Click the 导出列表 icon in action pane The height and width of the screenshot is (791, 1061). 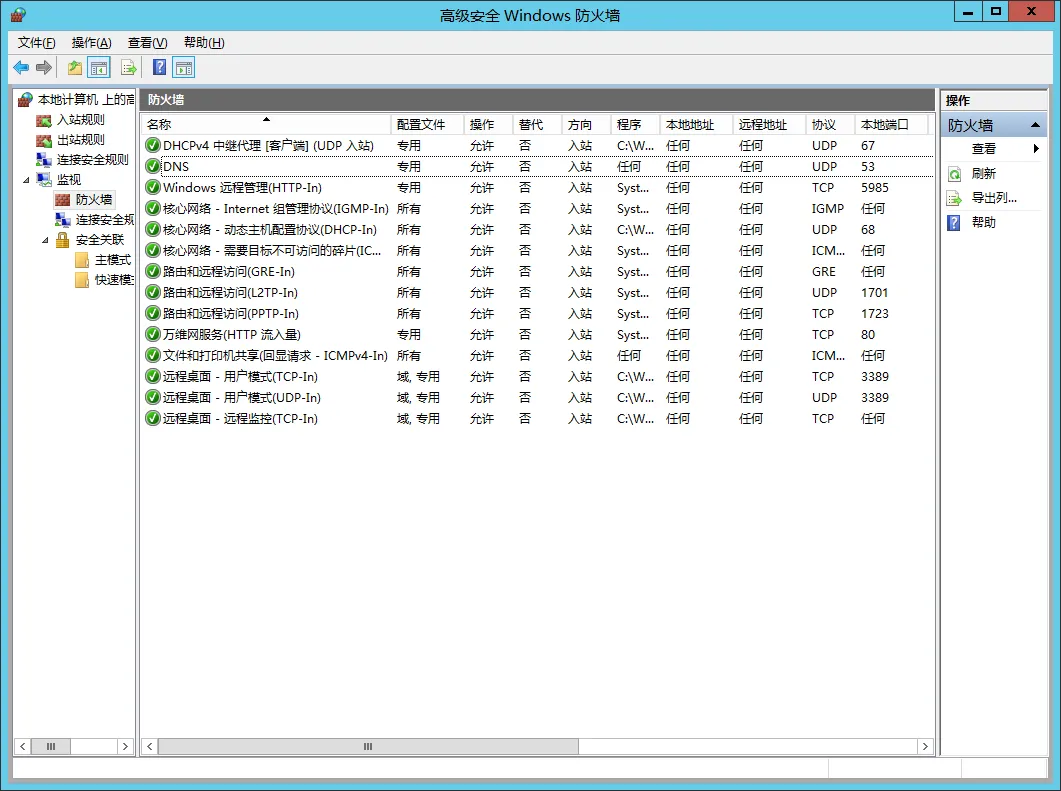coord(954,198)
